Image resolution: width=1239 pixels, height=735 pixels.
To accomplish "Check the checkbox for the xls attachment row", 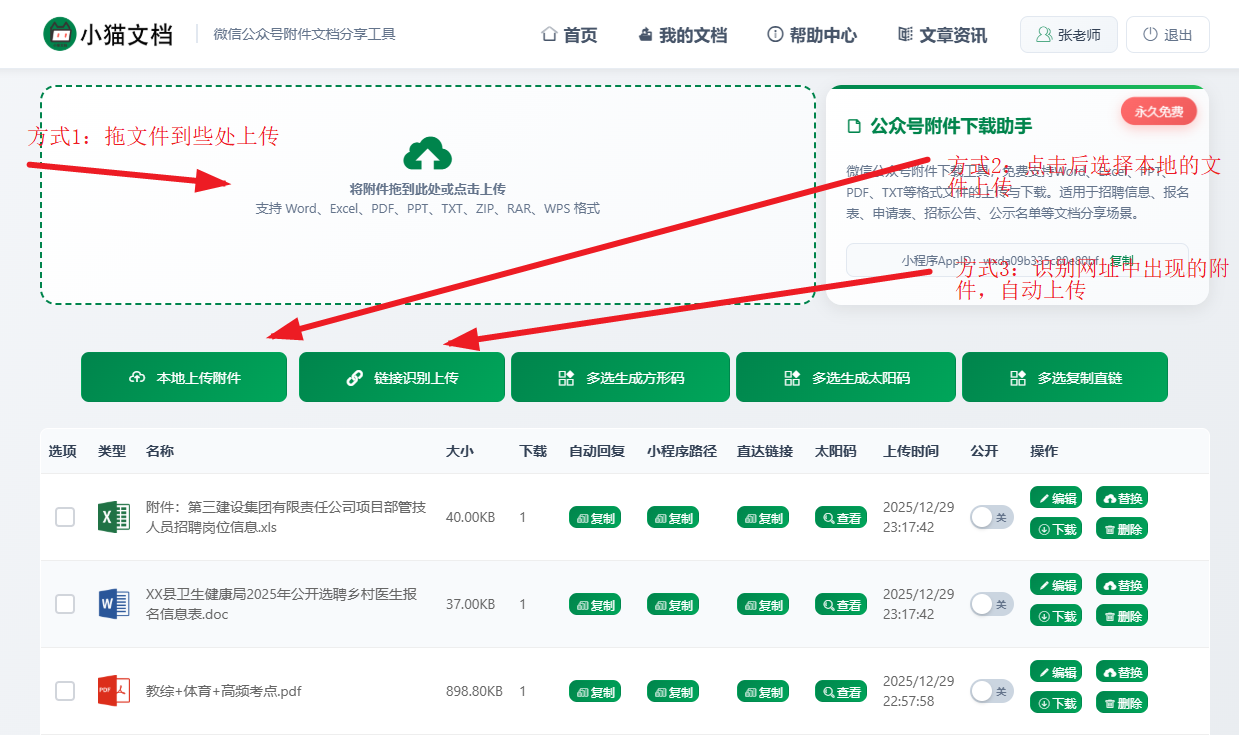I will (65, 517).
